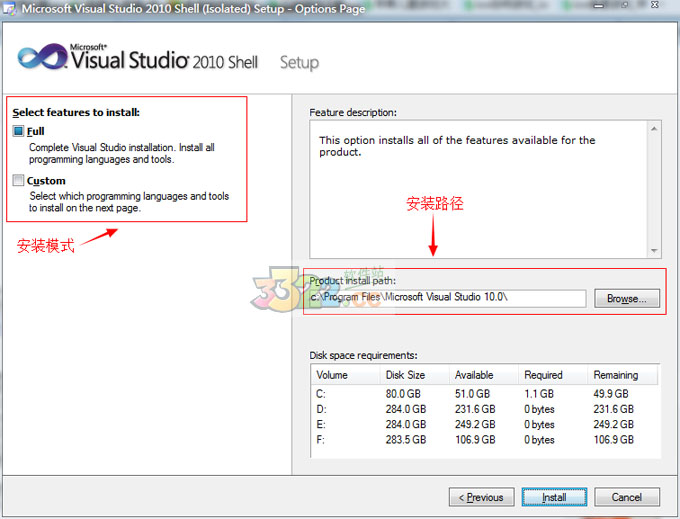Click the 51.0 GB available value
The height and width of the screenshot is (519, 680).
coord(472,394)
